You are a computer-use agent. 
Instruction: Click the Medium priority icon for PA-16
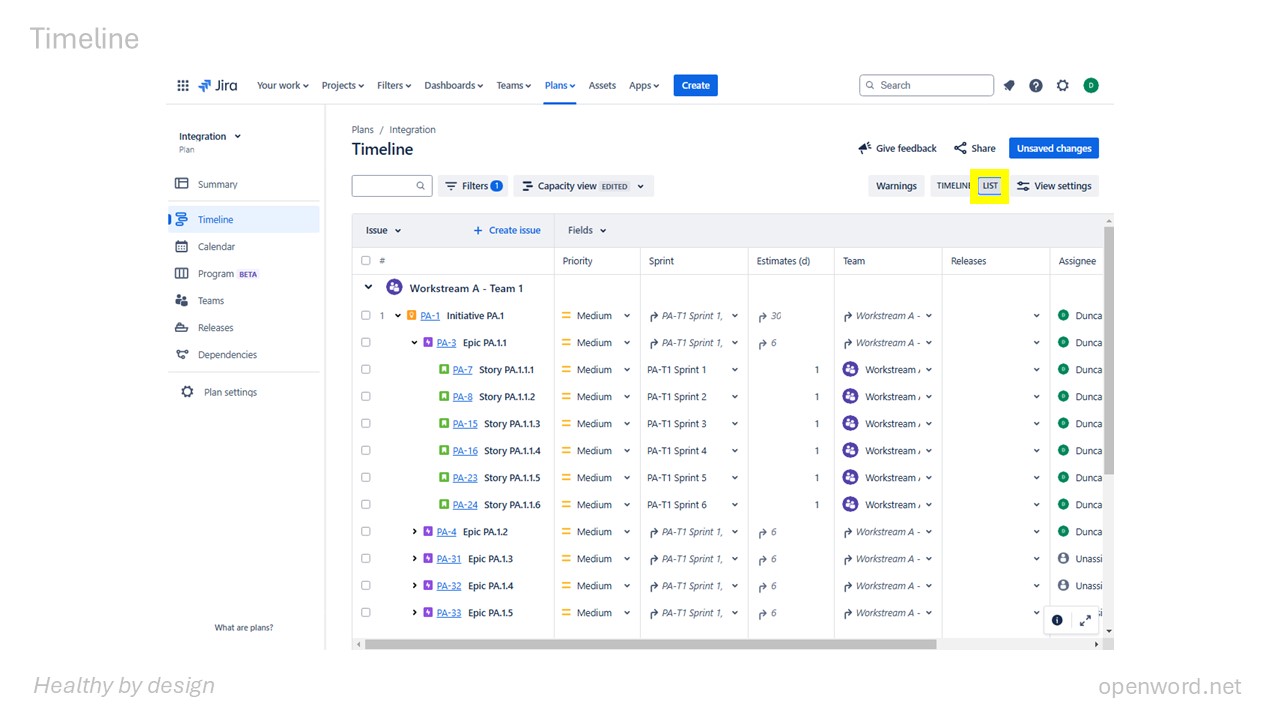566,451
